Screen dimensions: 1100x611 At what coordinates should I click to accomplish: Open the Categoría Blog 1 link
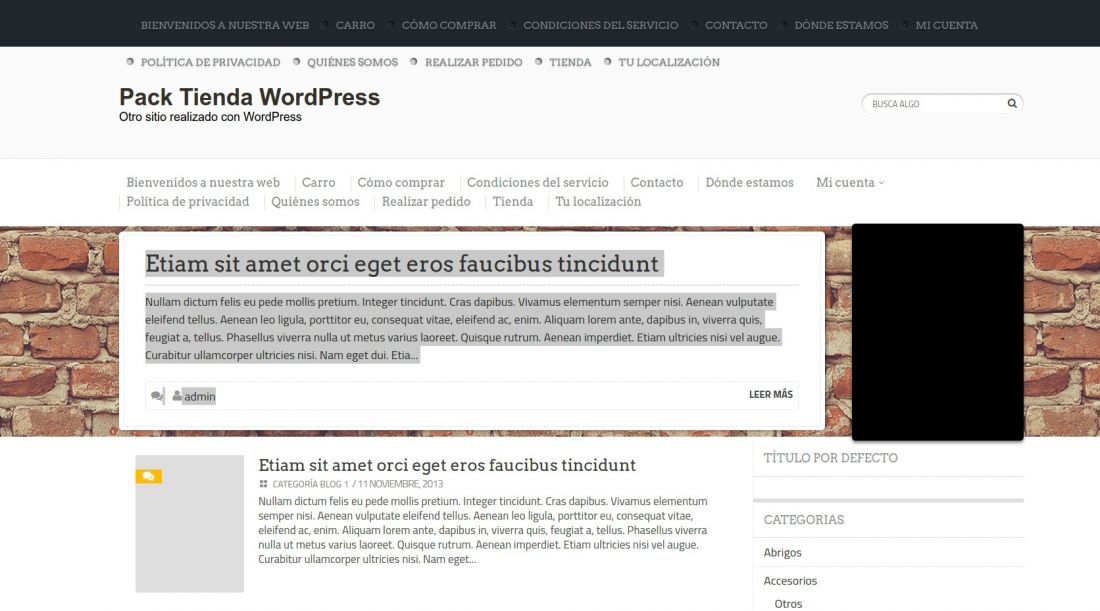coord(310,484)
